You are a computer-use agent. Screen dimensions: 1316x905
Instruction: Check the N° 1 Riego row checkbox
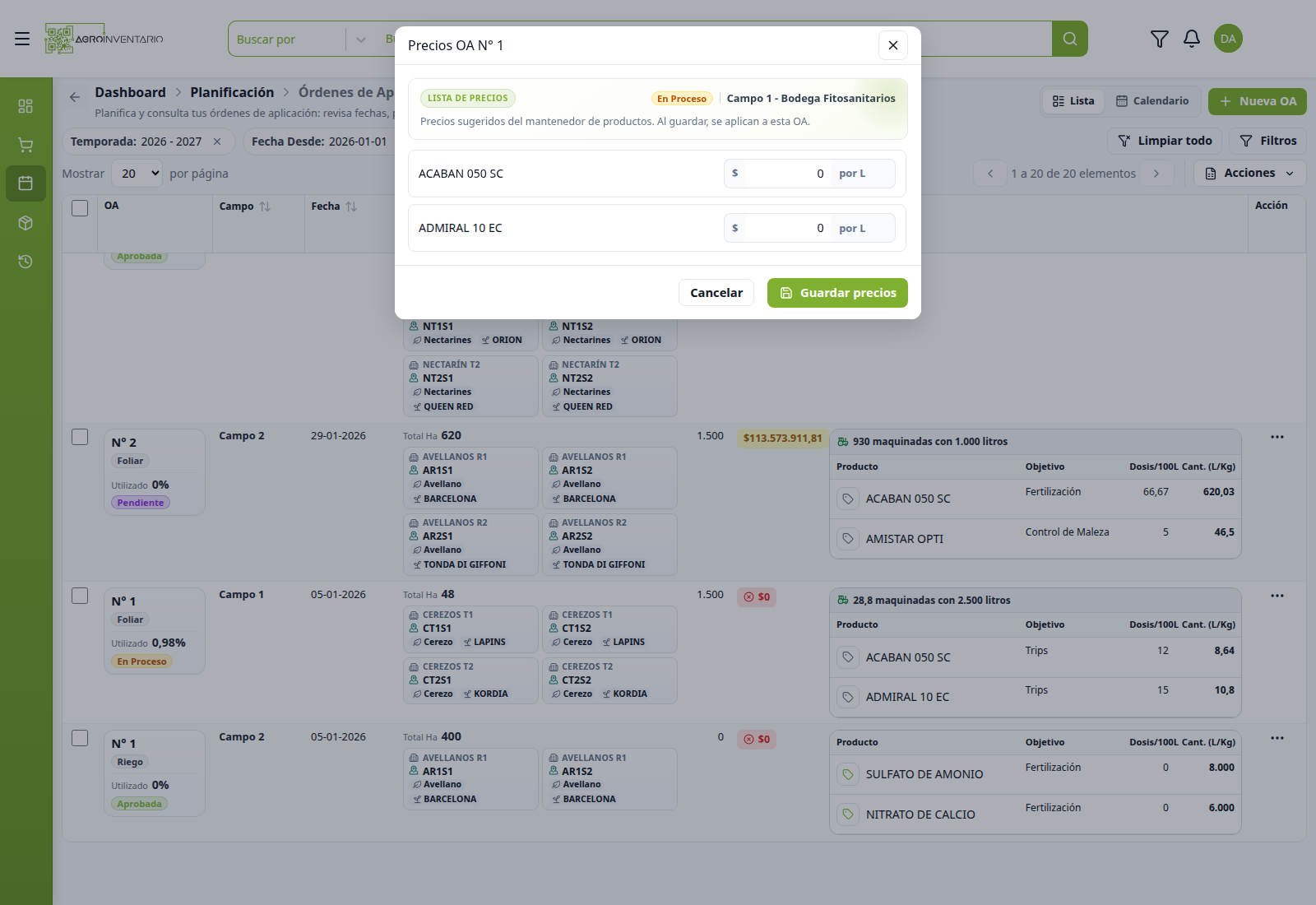pyautogui.click(x=80, y=738)
